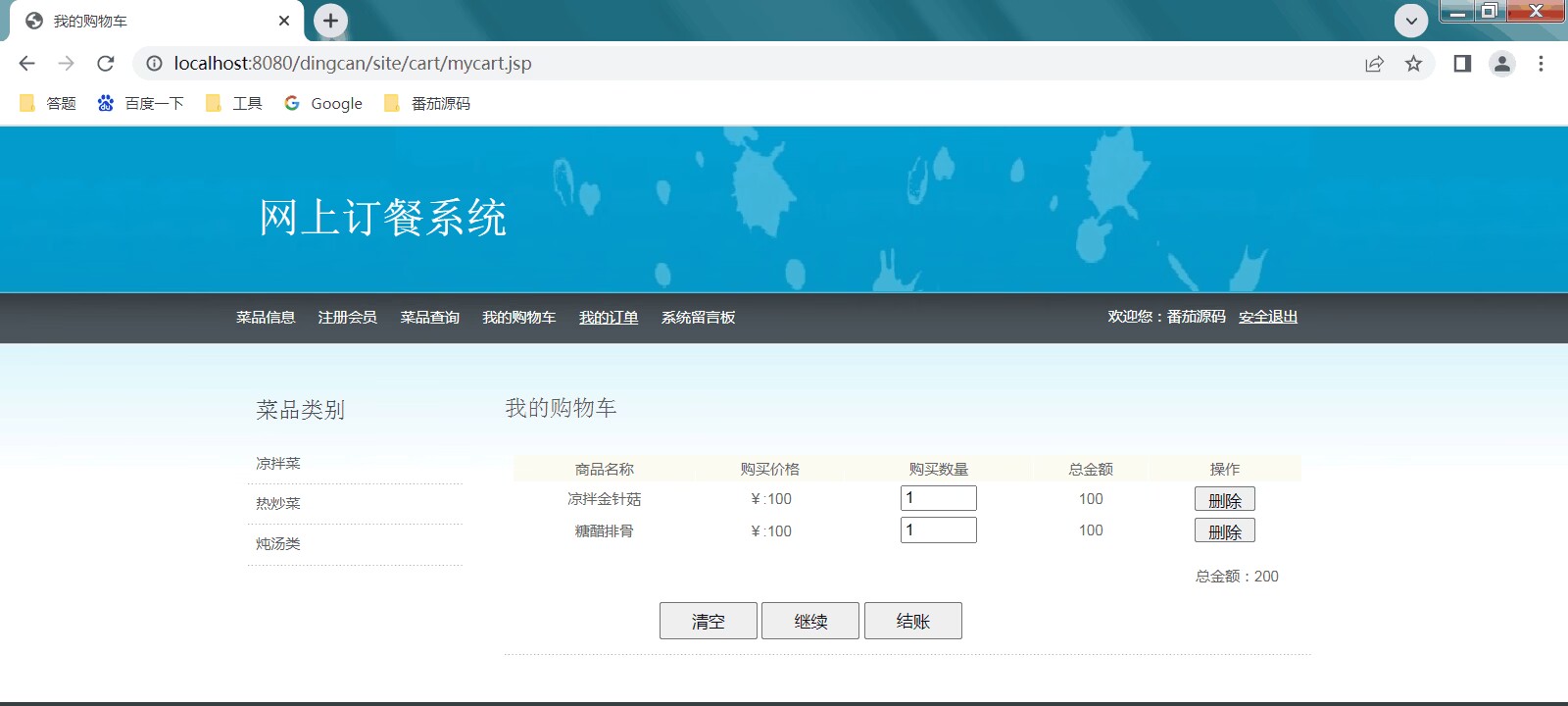This screenshot has height=706, width=1568.
Task: Select 热炒菜 category
Action: coord(278,504)
